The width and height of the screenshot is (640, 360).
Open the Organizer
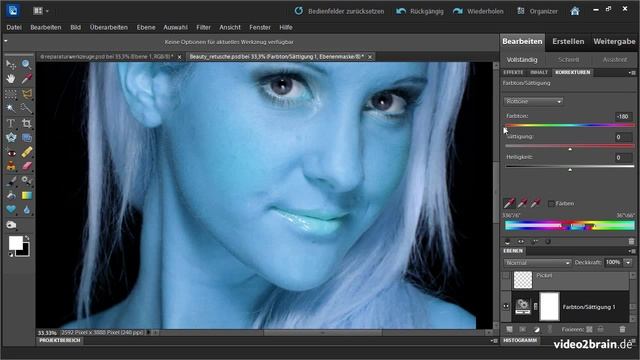[537, 11]
